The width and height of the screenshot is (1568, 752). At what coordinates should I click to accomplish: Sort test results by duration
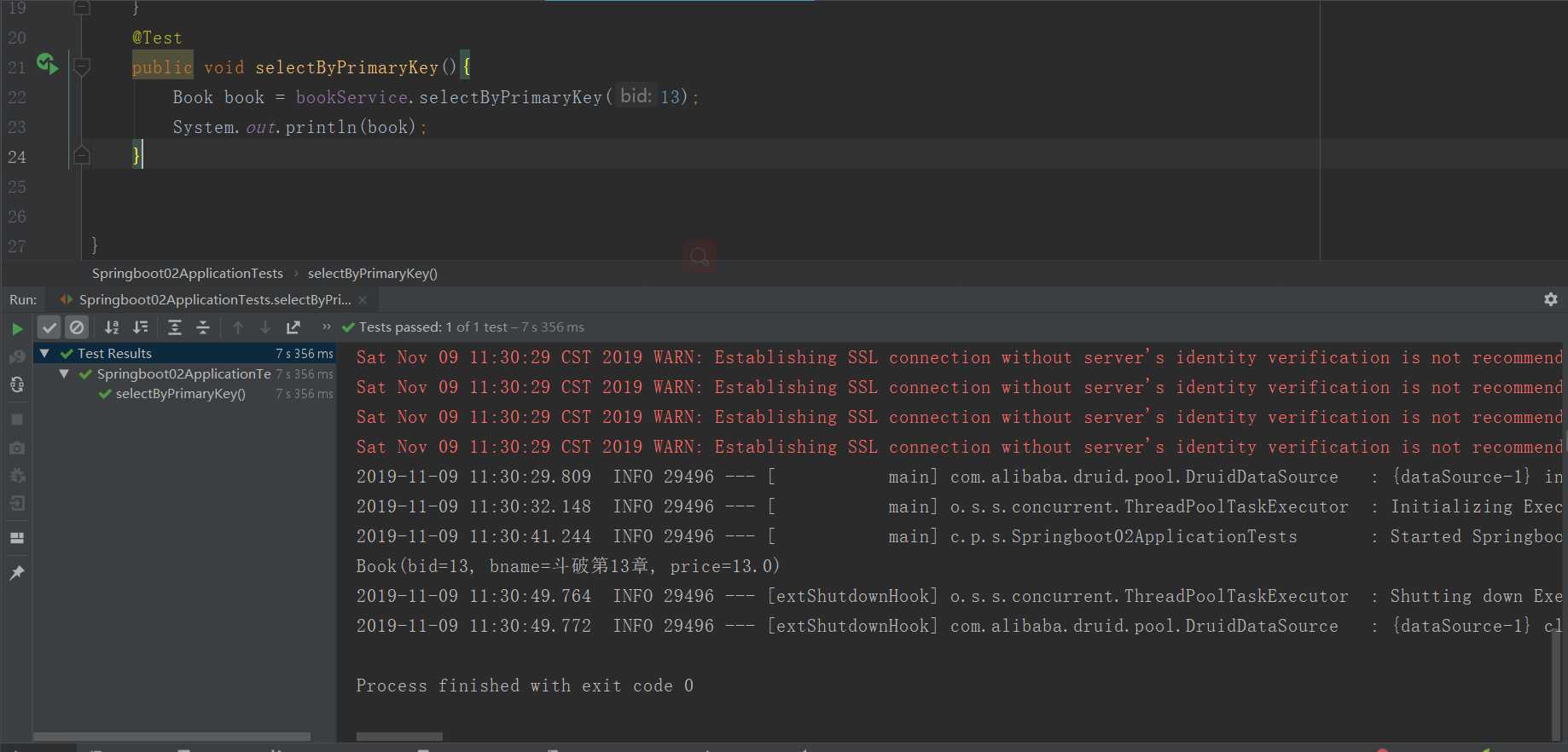(x=141, y=327)
